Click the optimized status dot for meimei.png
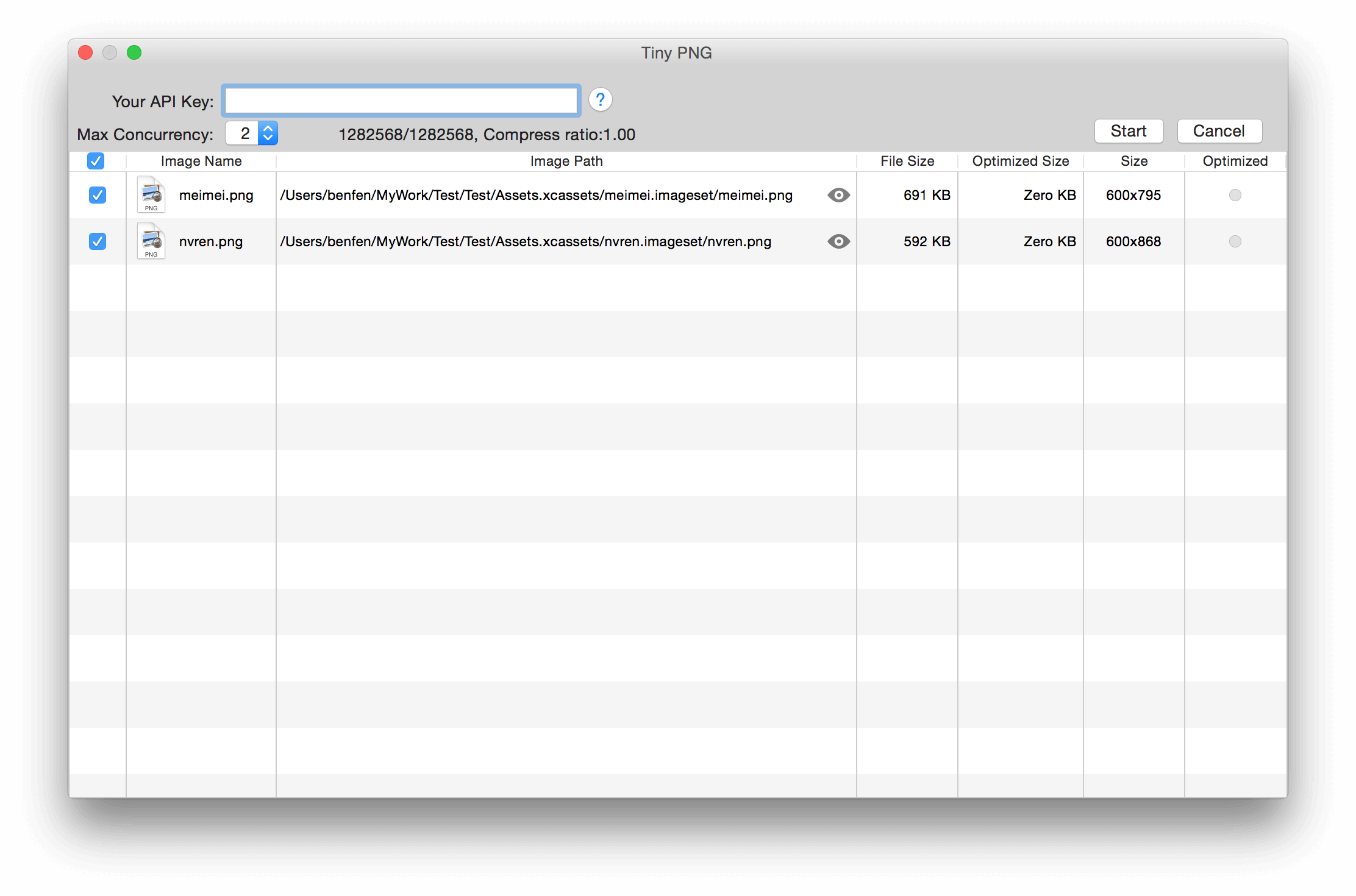 tap(1235, 195)
